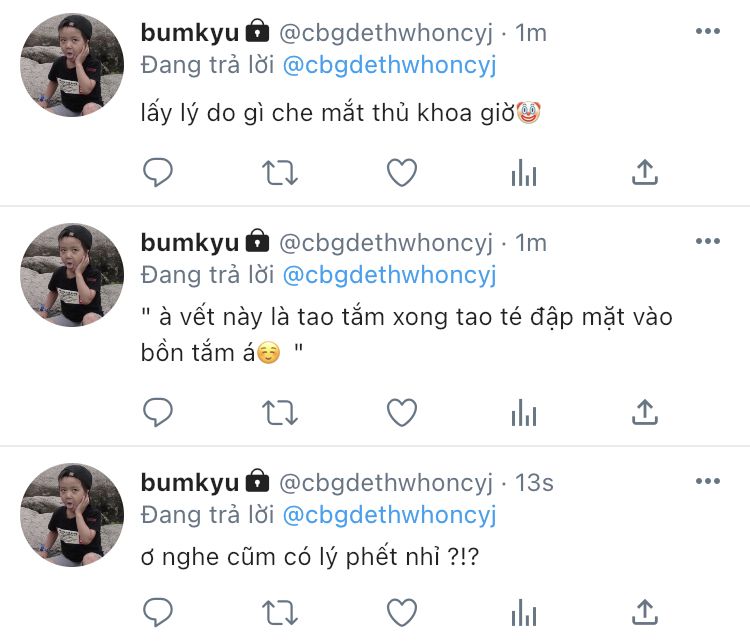Reply to the 'ơ nghe cũm' tweet
This screenshot has height=644, width=750.
click(158, 612)
